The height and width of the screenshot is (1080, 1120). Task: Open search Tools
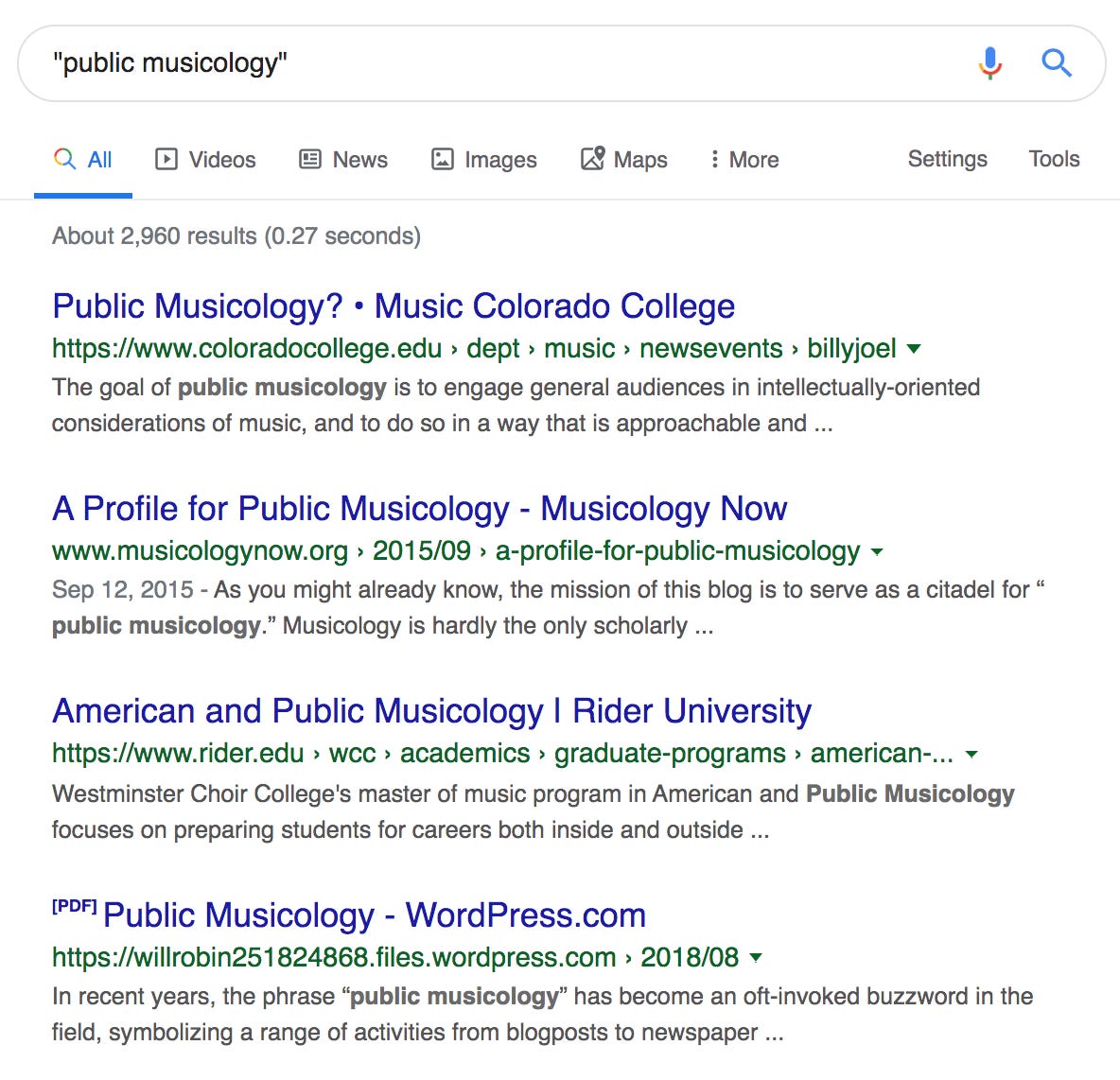click(x=1054, y=159)
